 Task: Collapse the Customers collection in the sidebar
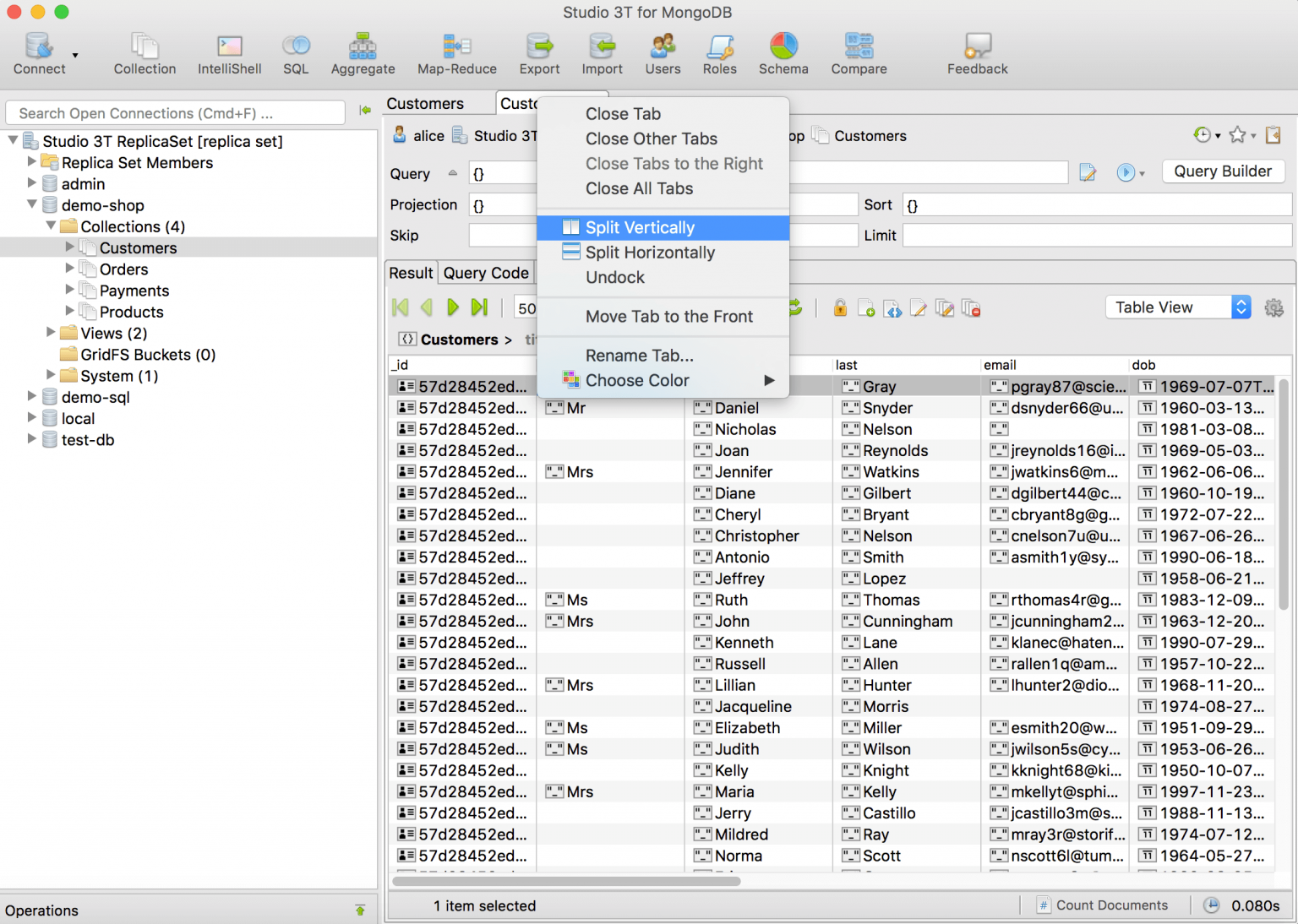(70, 247)
